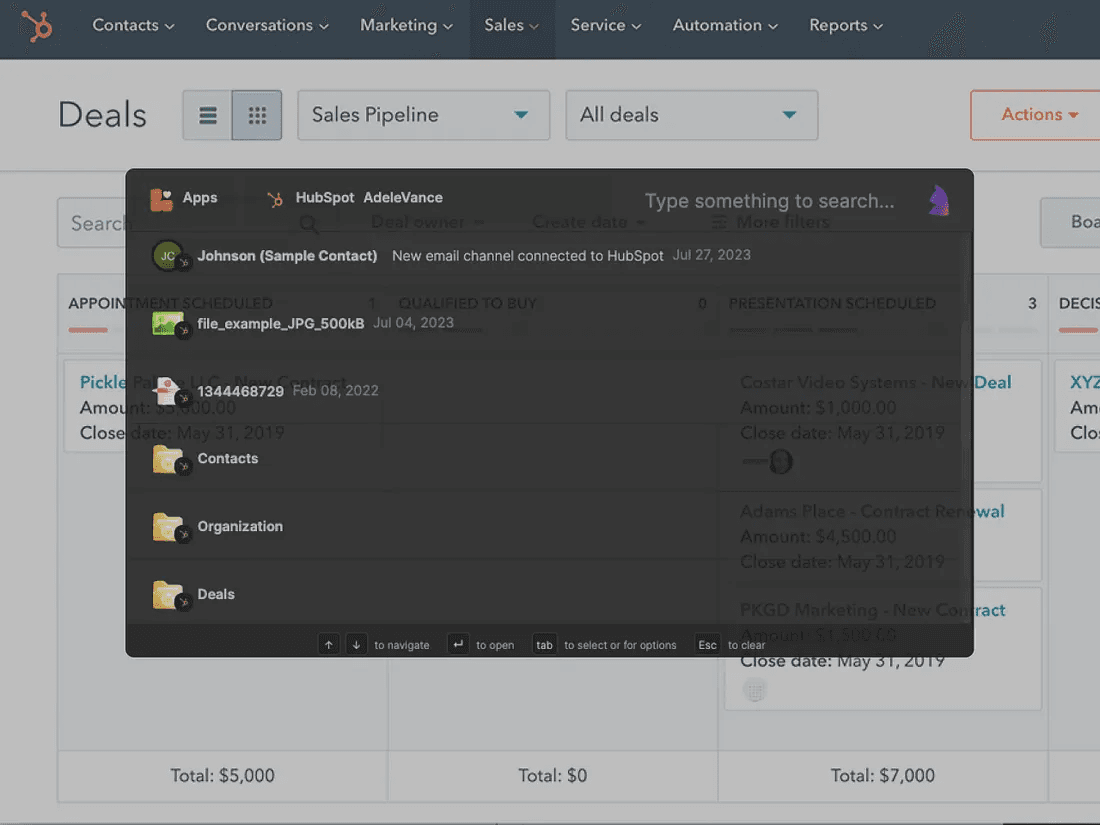Click the More filters button

point(771,222)
